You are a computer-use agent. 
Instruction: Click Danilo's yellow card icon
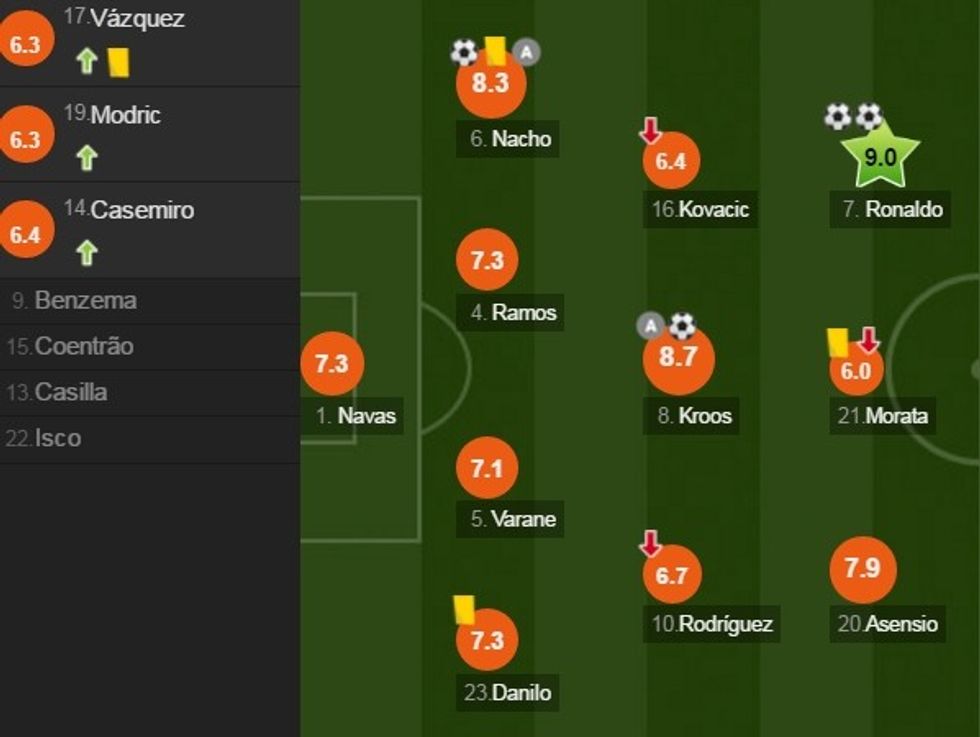463,609
